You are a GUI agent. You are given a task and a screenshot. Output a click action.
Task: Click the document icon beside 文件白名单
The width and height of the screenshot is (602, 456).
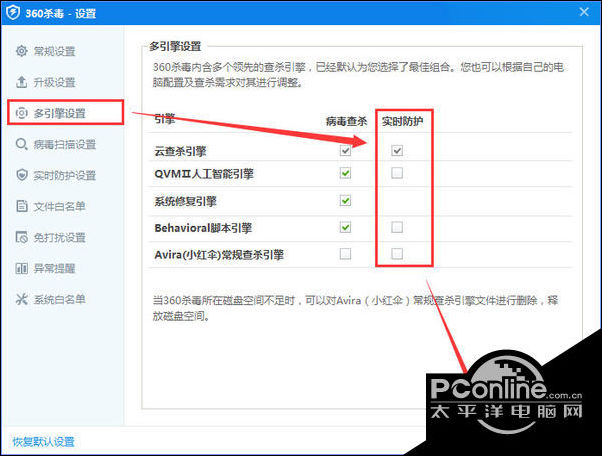[x=22, y=206]
